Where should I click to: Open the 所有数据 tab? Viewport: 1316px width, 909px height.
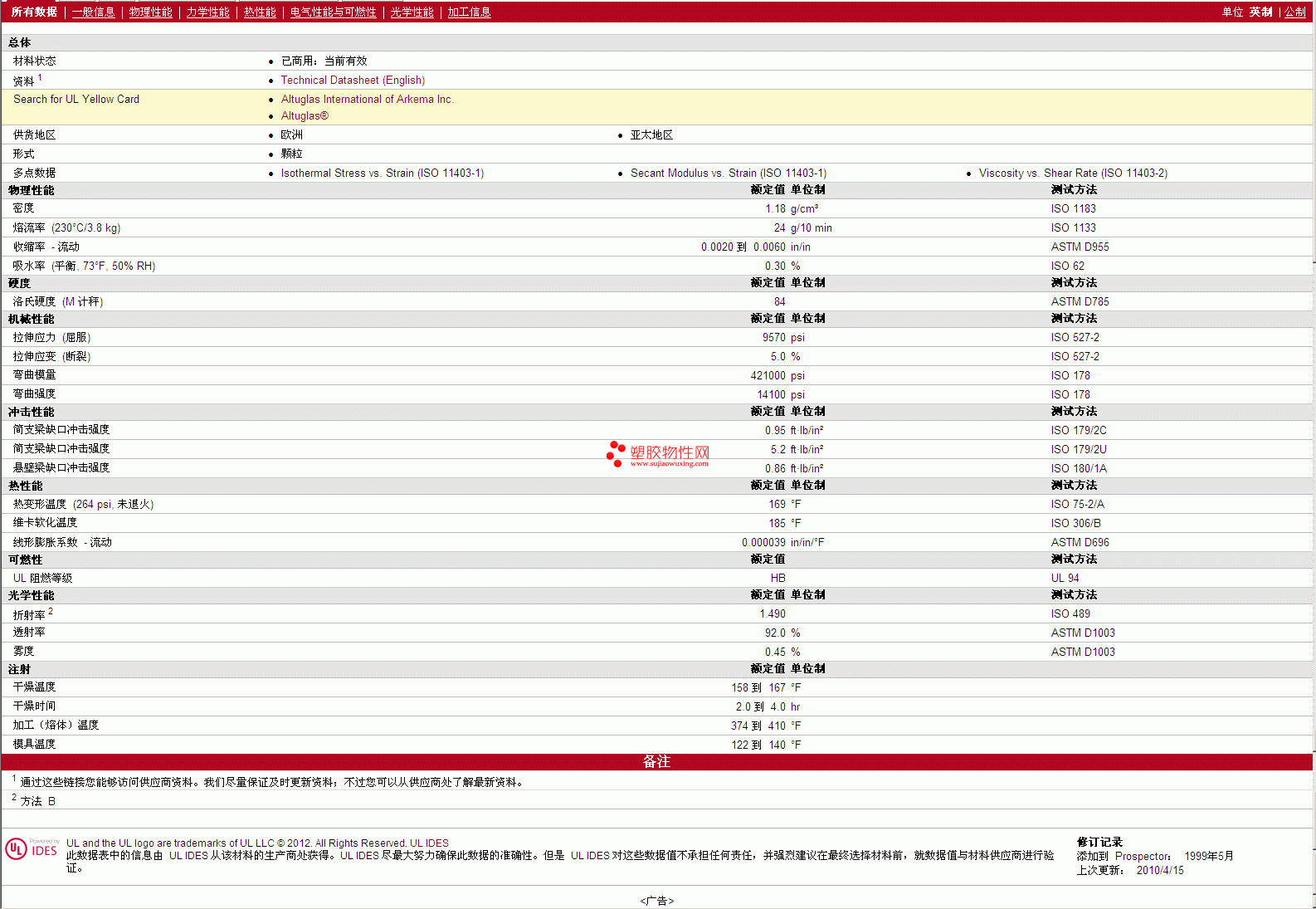pos(34,12)
